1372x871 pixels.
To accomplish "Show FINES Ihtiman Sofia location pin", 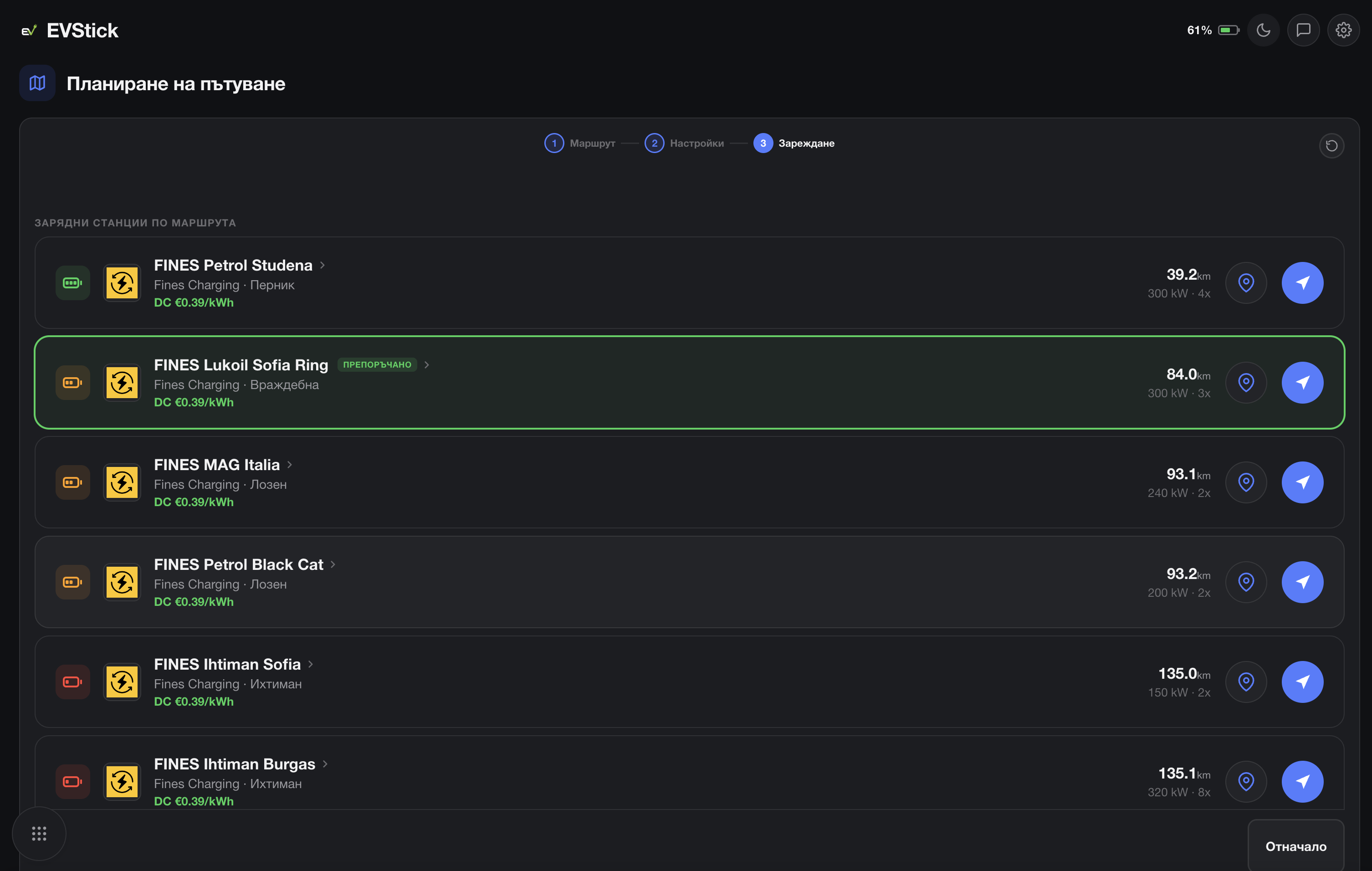I will [1246, 682].
